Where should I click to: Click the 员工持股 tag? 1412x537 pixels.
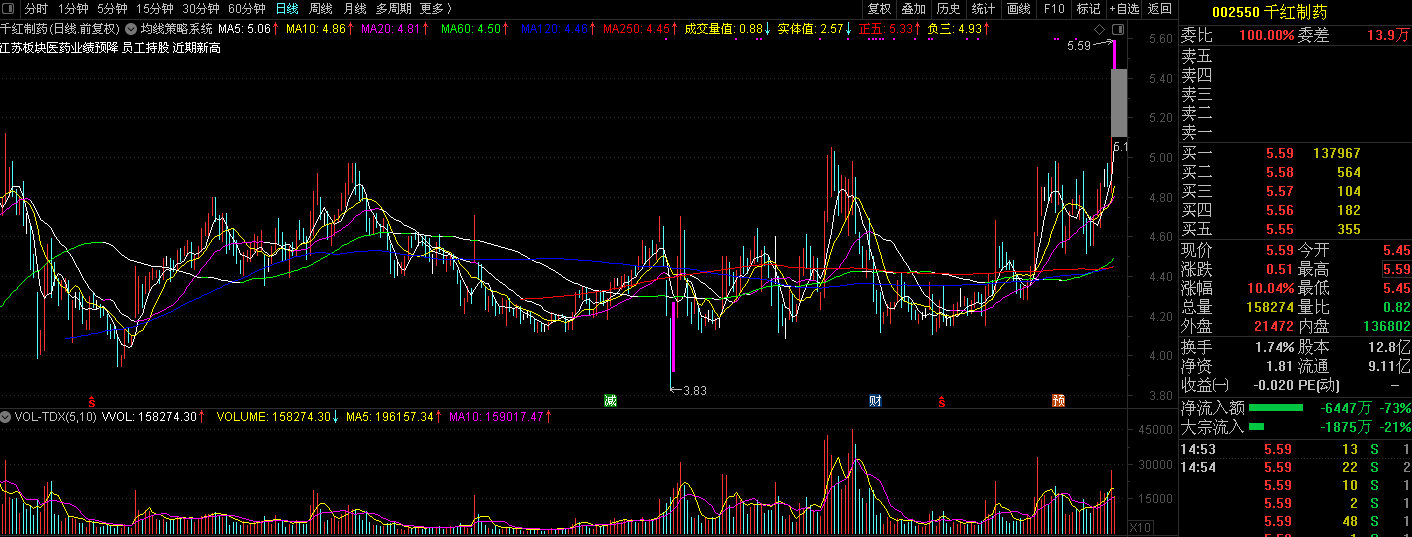coord(145,47)
